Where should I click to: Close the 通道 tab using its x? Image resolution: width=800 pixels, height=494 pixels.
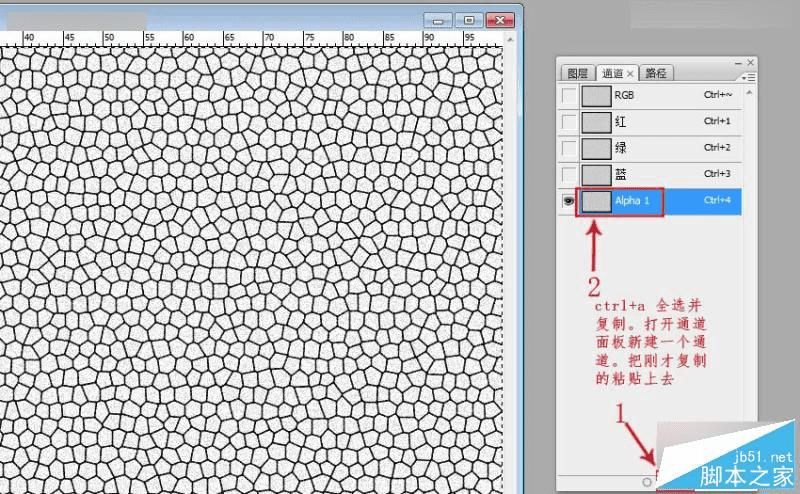tap(630, 74)
